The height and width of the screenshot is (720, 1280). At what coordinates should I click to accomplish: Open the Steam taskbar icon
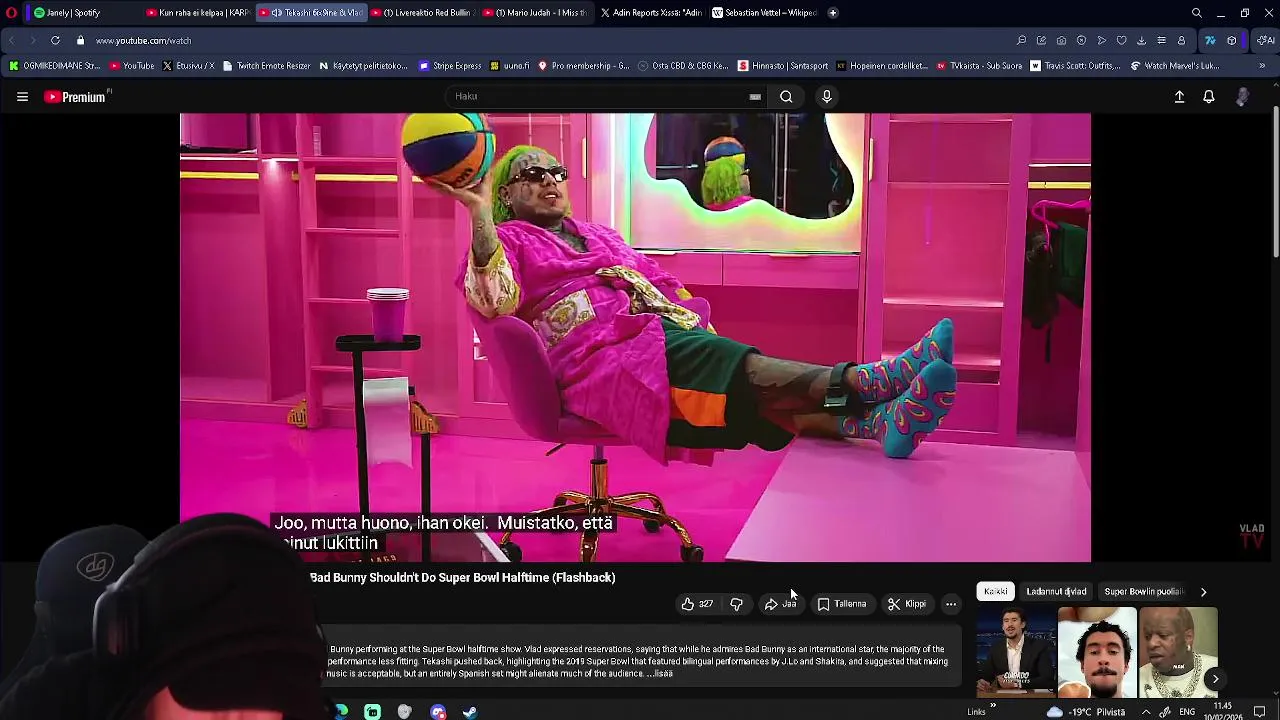pyautogui.click(x=470, y=712)
